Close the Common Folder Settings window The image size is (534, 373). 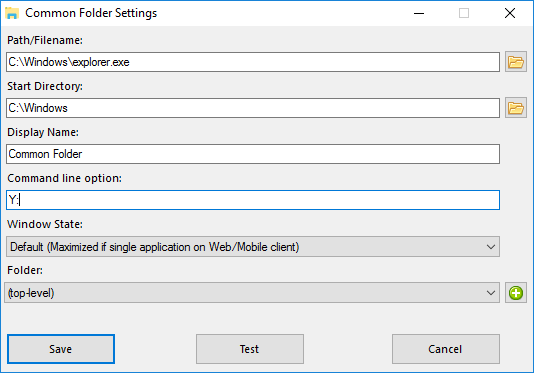[510, 13]
